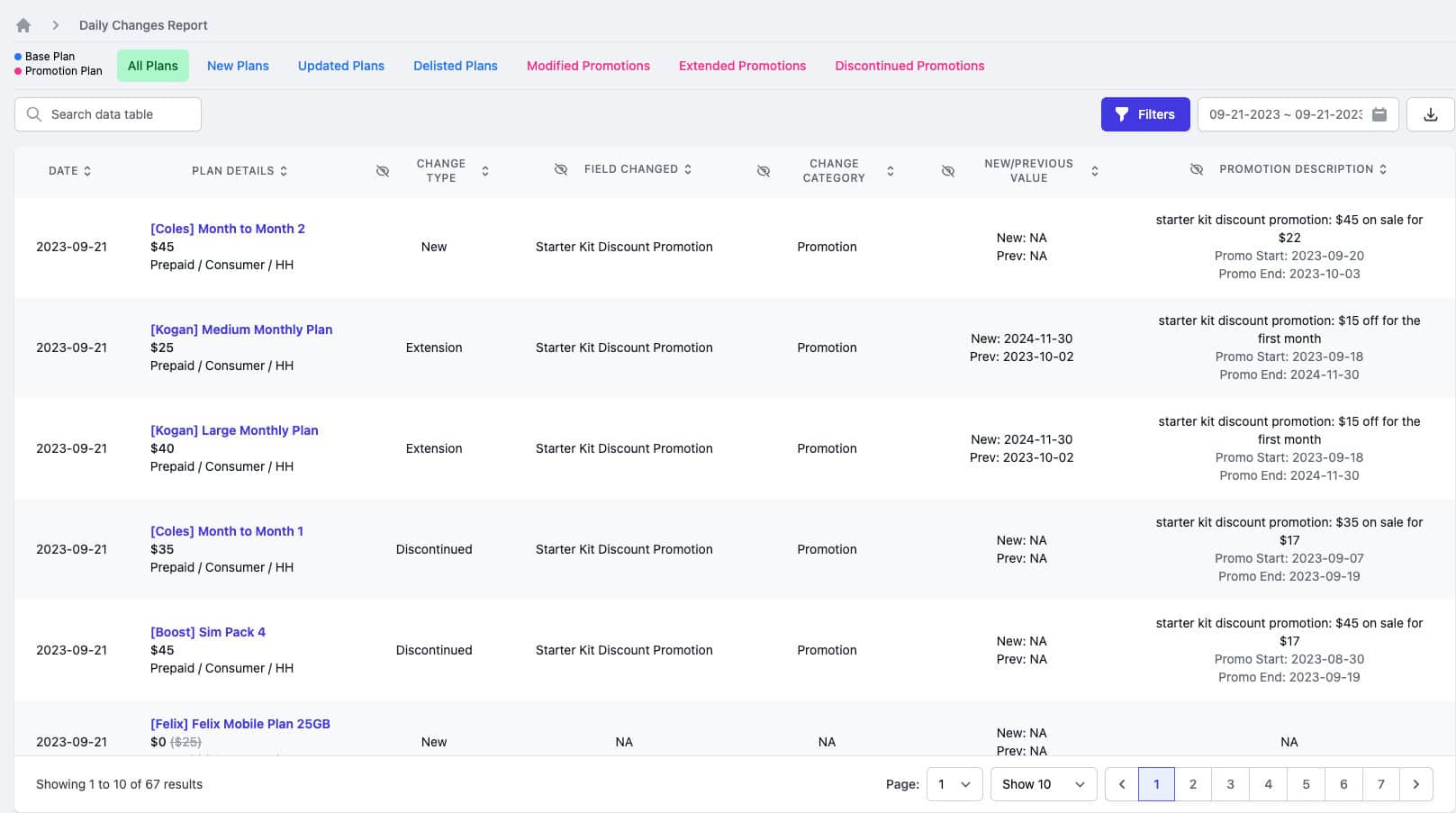Click the download export icon button
The width and height of the screenshot is (1456, 813).
pos(1430,114)
